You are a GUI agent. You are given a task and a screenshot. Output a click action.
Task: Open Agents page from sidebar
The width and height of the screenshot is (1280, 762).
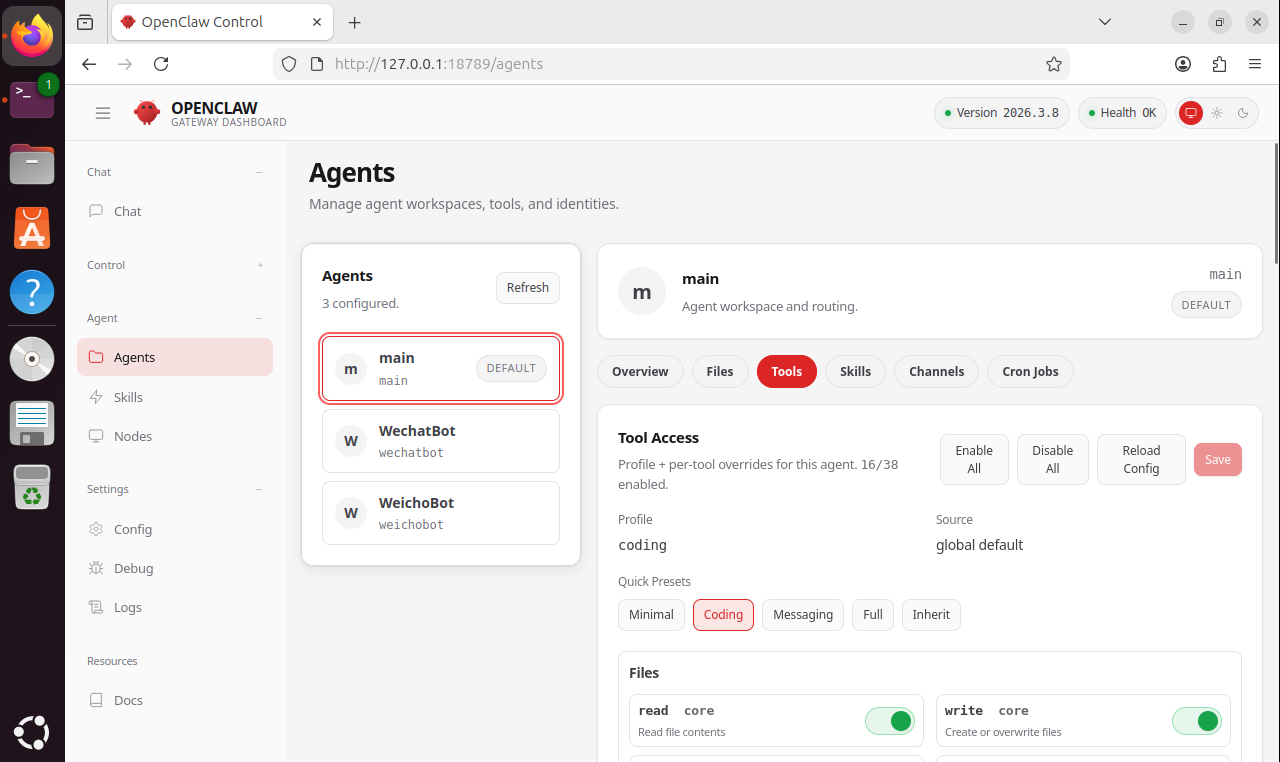tap(175, 357)
